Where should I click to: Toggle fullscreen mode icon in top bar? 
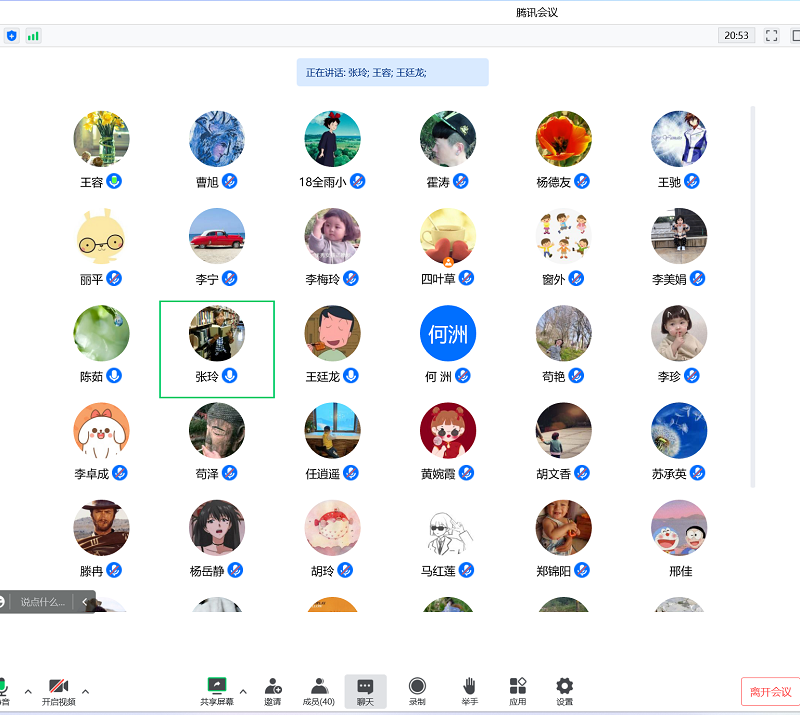(771, 36)
